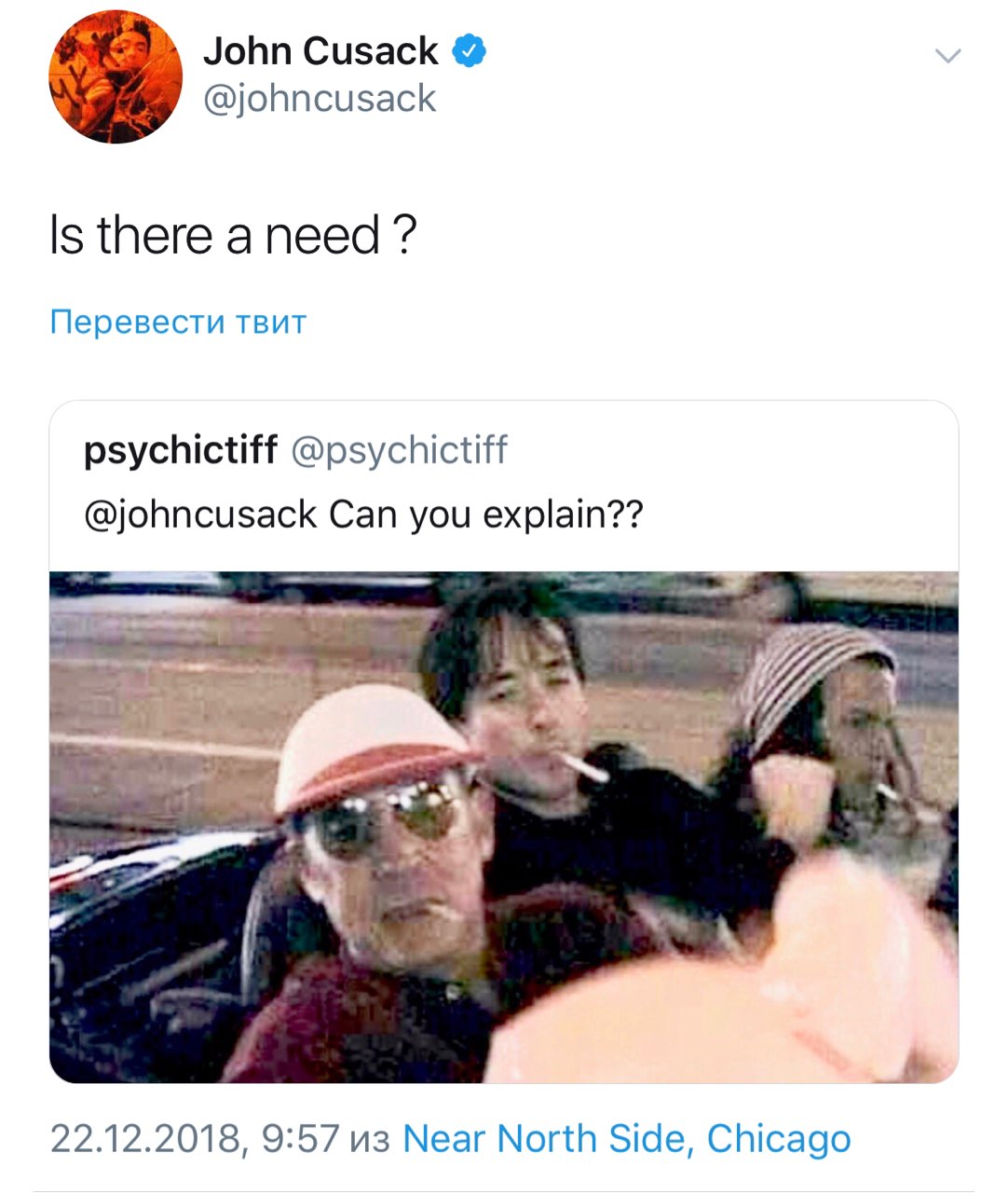Screen dimensions: 1008x1193
Task: Open the quoted tweet's attached photo
Action: point(504,827)
